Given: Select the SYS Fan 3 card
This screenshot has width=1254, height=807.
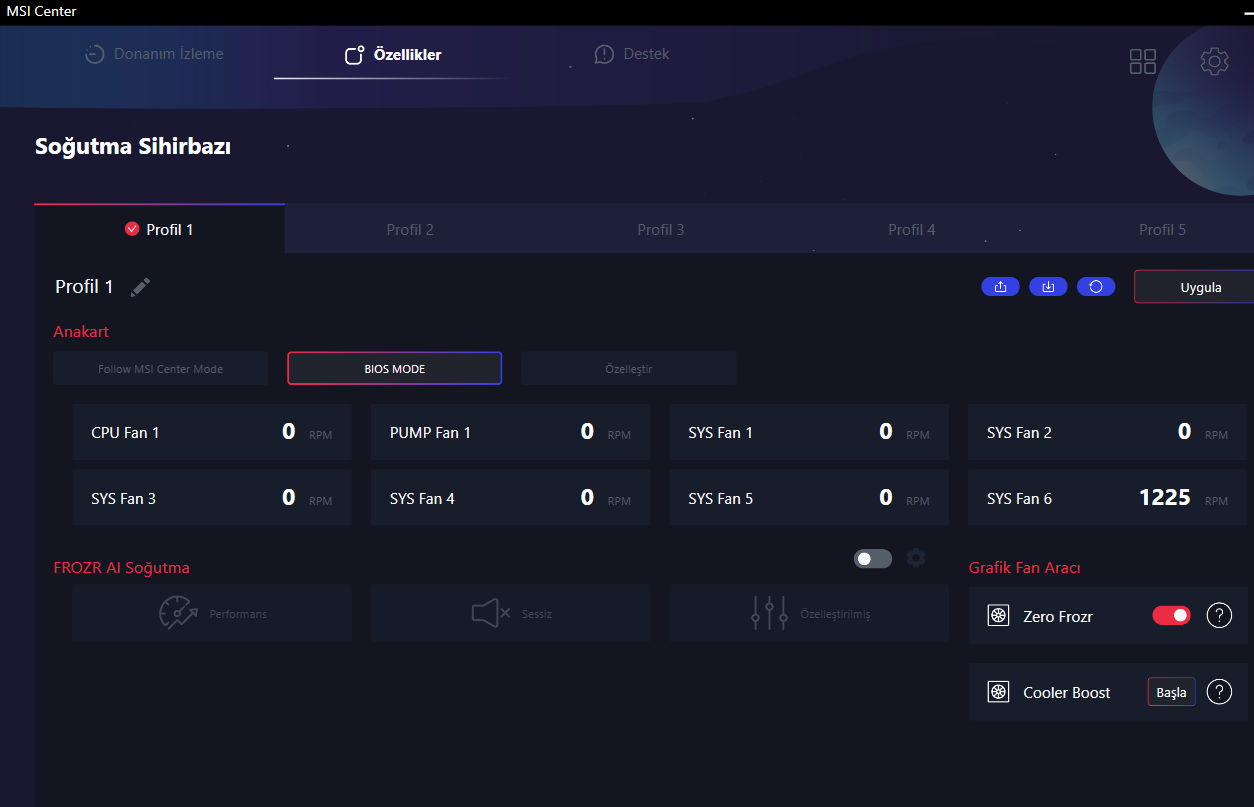Looking at the screenshot, I should pos(212,498).
